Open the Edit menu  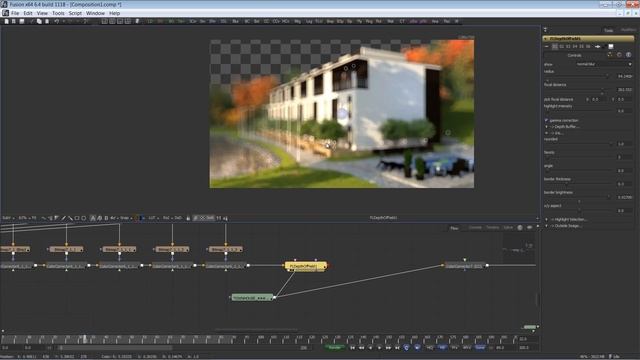tap(28, 13)
